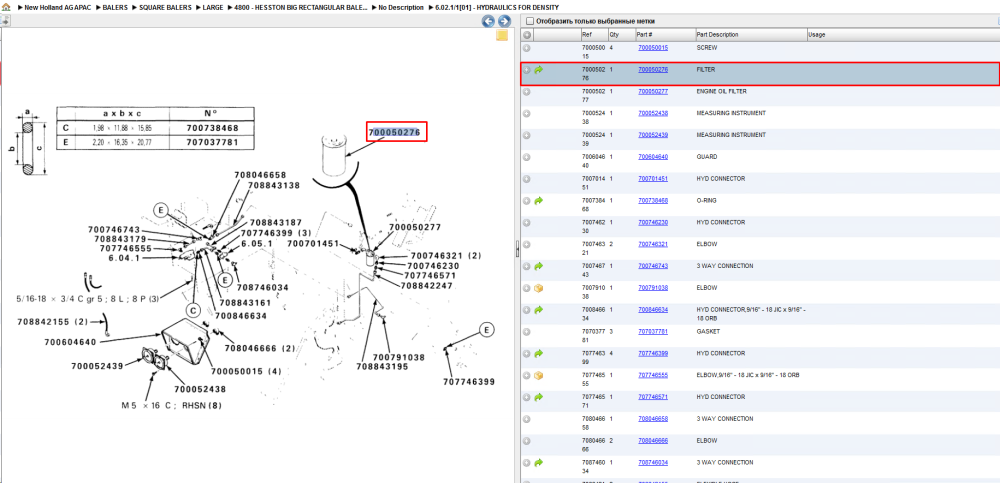Viewport: 1000px width, 483px height.
Task: Select O-ring table number 700738468
Action: pyautogui.click(x=212, y=128)
